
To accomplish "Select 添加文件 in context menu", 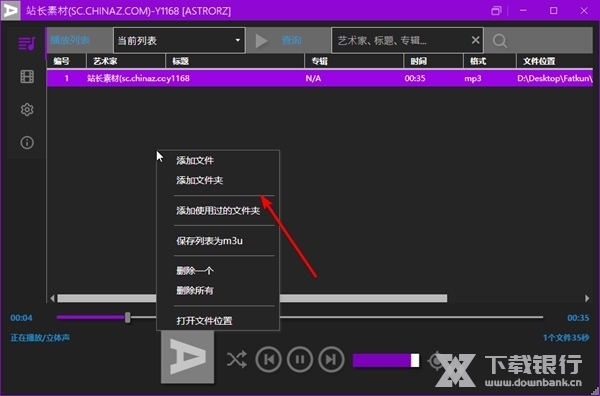I will point(195,160).
